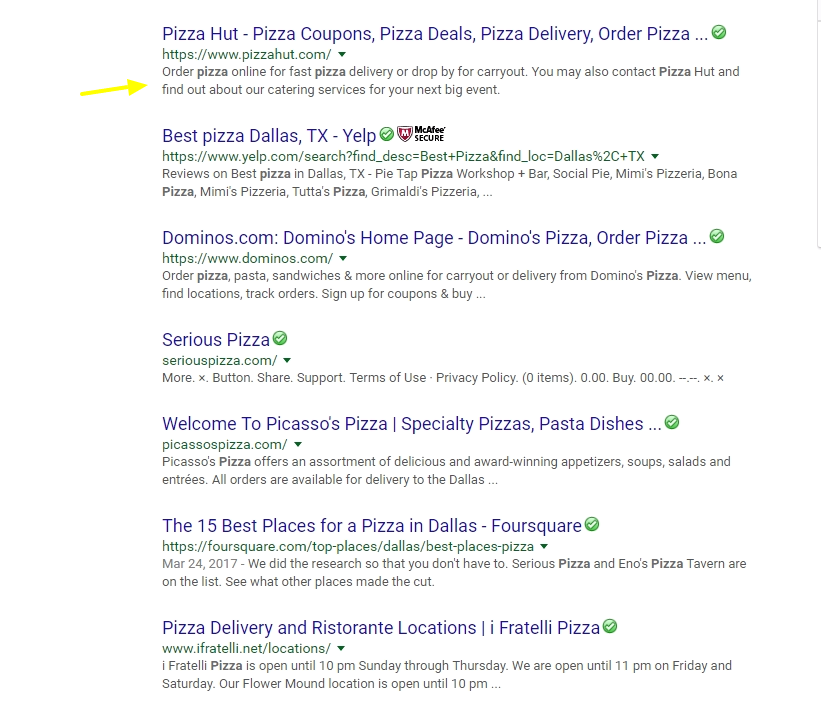Screen dimensions: 821x717
Task: Open the dropdown arrow beside pizzahut.com URL
Action: click(x=341, y=55)
